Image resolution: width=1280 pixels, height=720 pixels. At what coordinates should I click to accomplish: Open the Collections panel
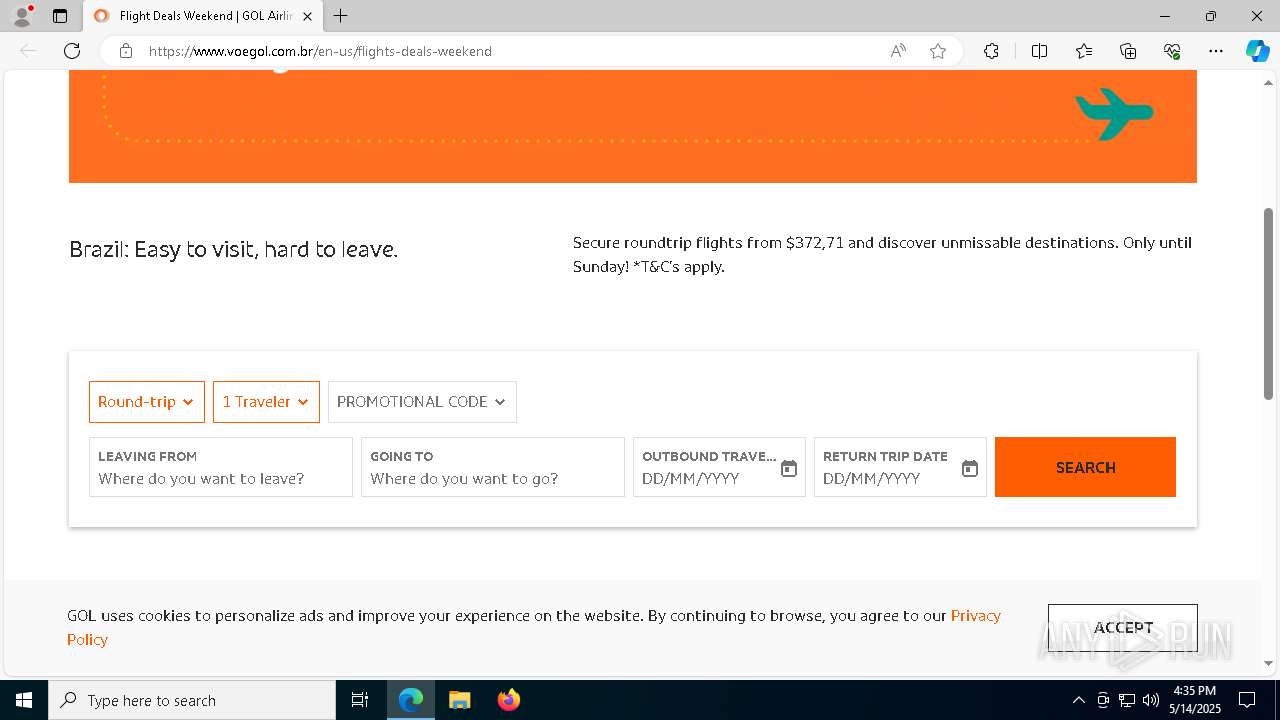click(1128, 51)
